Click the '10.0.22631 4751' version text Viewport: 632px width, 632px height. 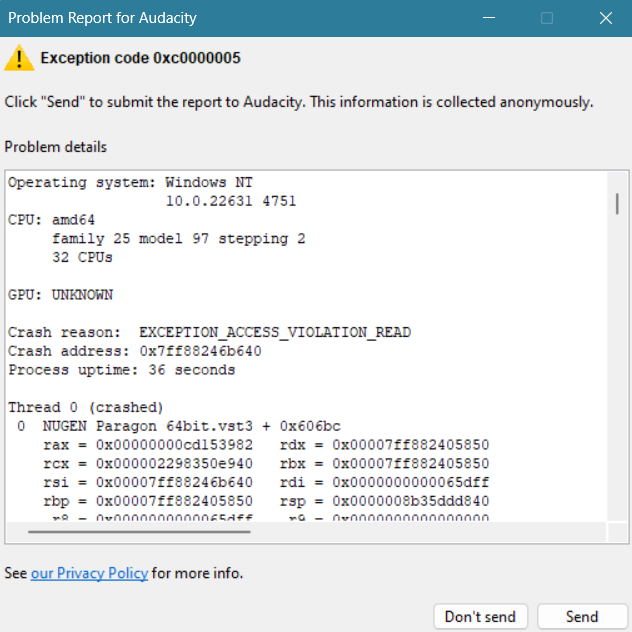pos(231,201)
